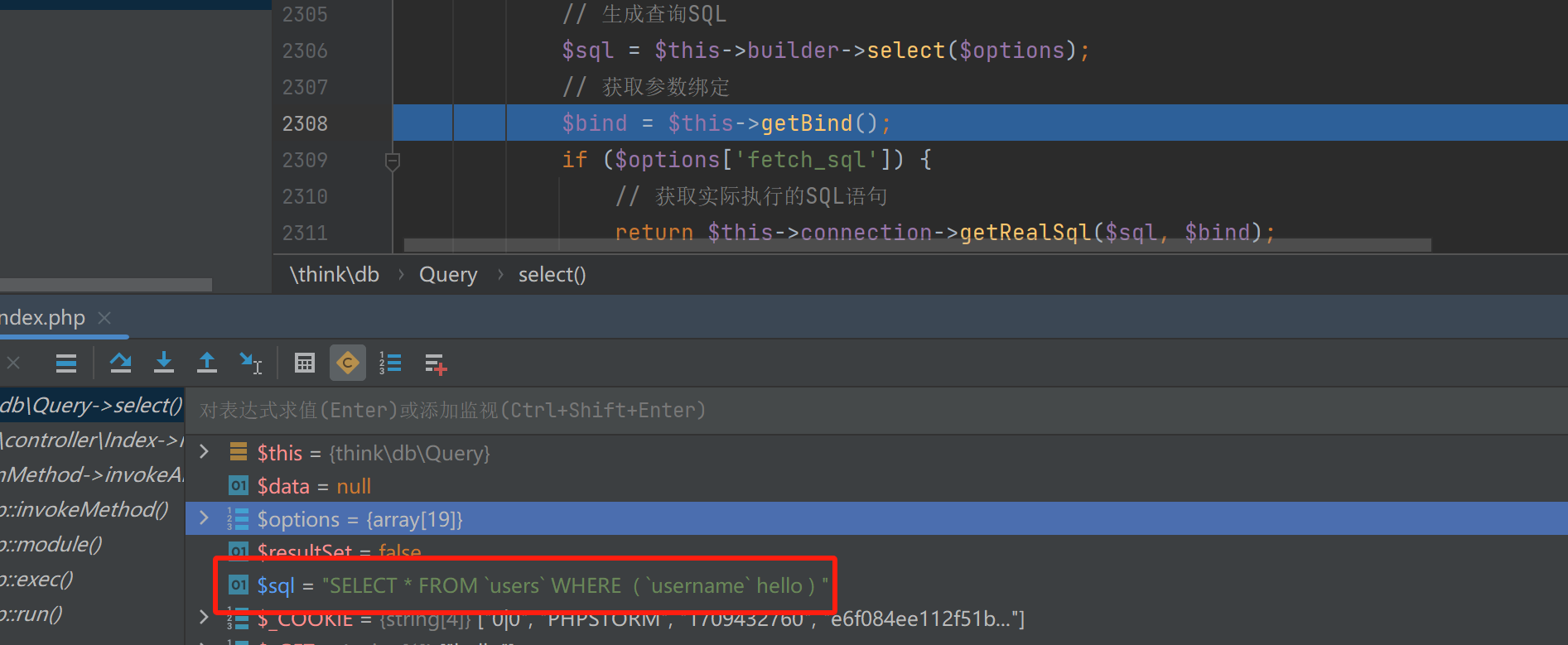Click the Show Execution Point icon
Viewport: 1568px width, 645px height.
click(x=66, y=363)
